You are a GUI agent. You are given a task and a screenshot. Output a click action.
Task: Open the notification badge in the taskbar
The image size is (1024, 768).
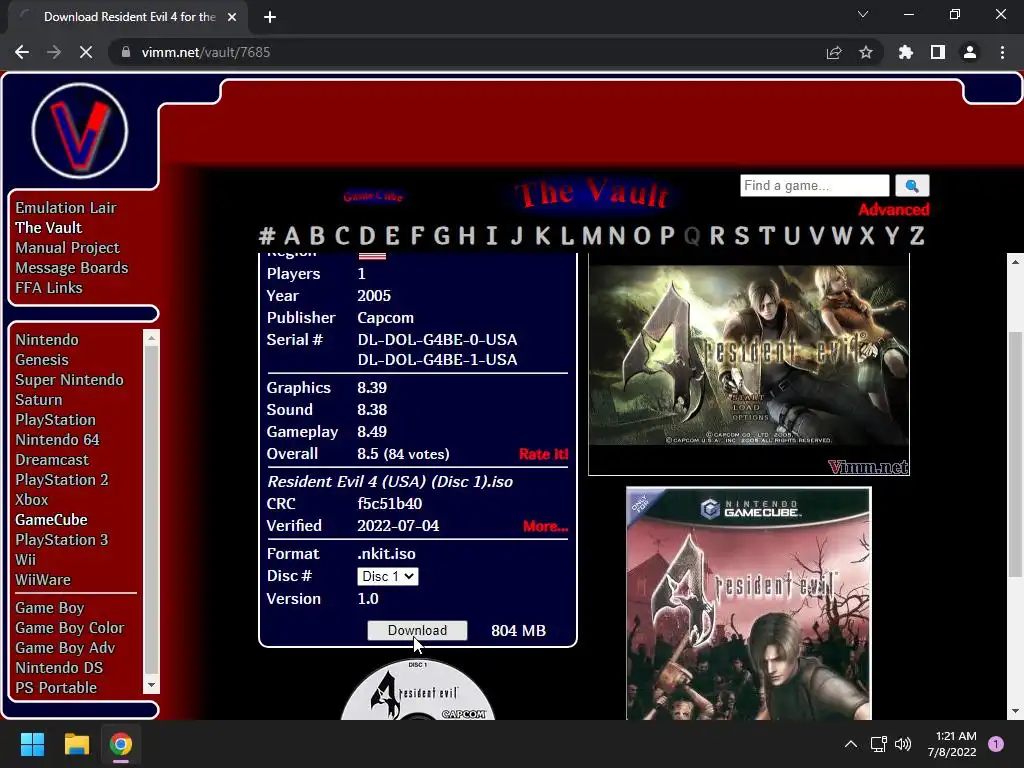click(x=995, y=744)
